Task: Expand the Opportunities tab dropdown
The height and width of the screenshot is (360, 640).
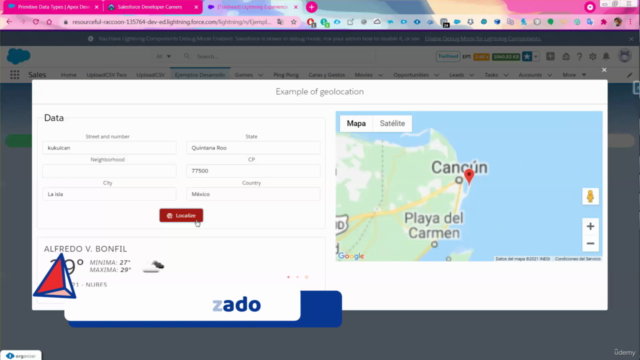Action: (x=437, y=75)
